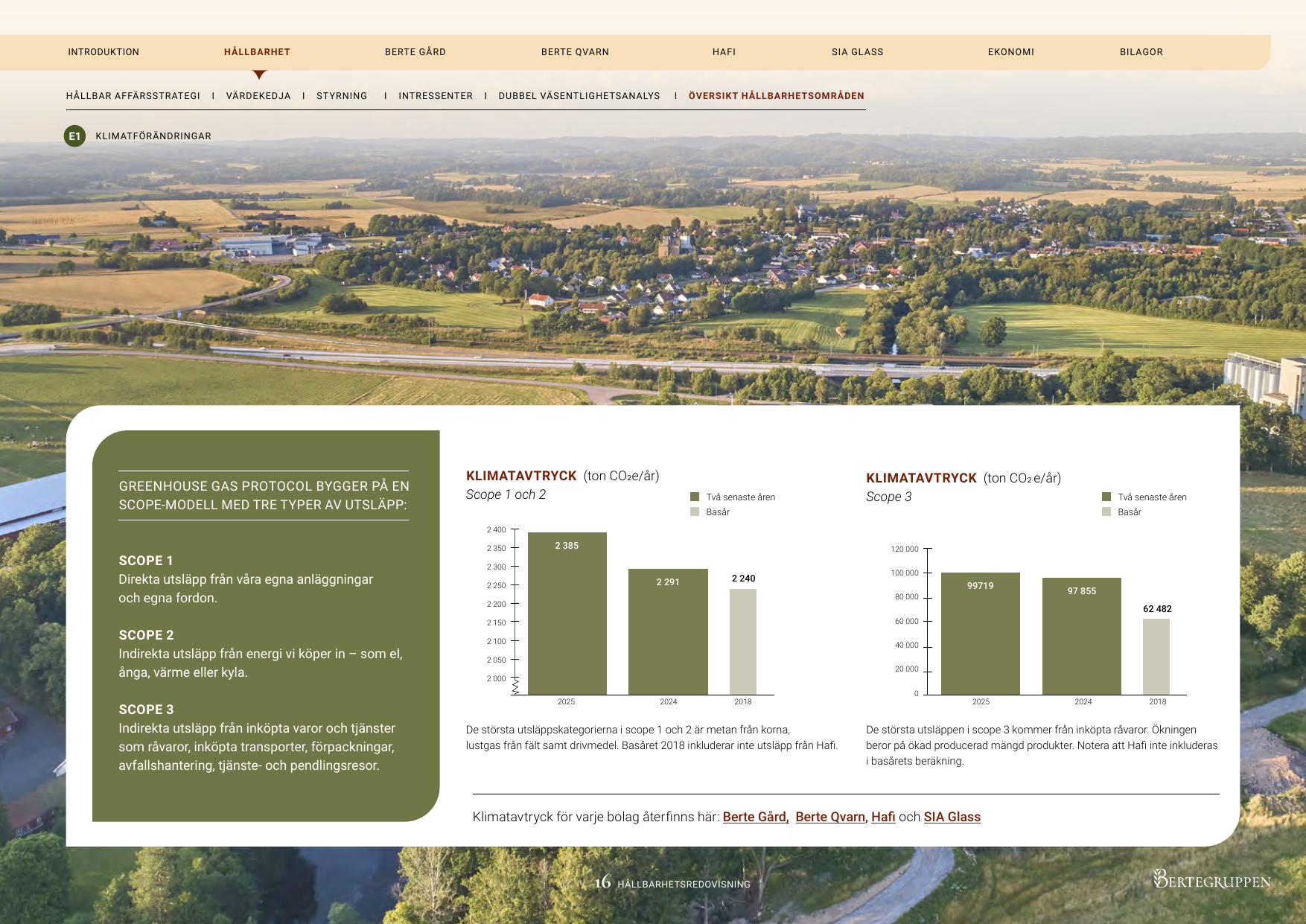Select Styrning in sub-navigation

(x=342, y=96)
